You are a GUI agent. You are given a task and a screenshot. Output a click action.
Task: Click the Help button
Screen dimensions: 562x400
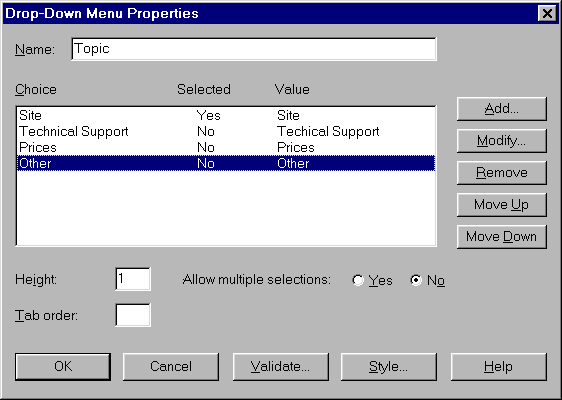(x=499, y=367)
